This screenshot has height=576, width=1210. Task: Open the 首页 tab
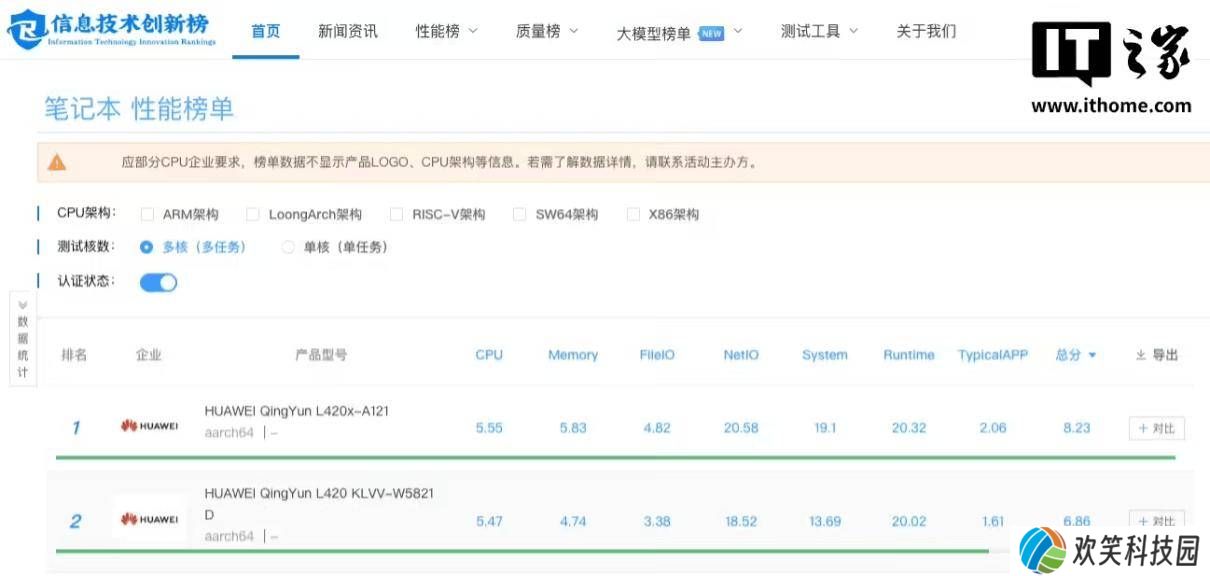click(266, 31)
